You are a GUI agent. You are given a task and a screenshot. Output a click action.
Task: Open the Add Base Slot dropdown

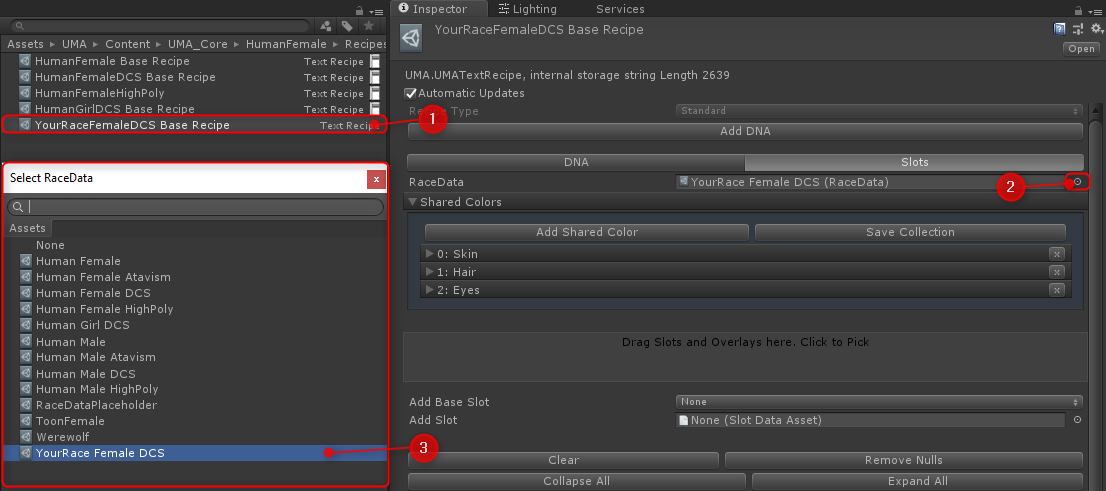coord(879,402)
